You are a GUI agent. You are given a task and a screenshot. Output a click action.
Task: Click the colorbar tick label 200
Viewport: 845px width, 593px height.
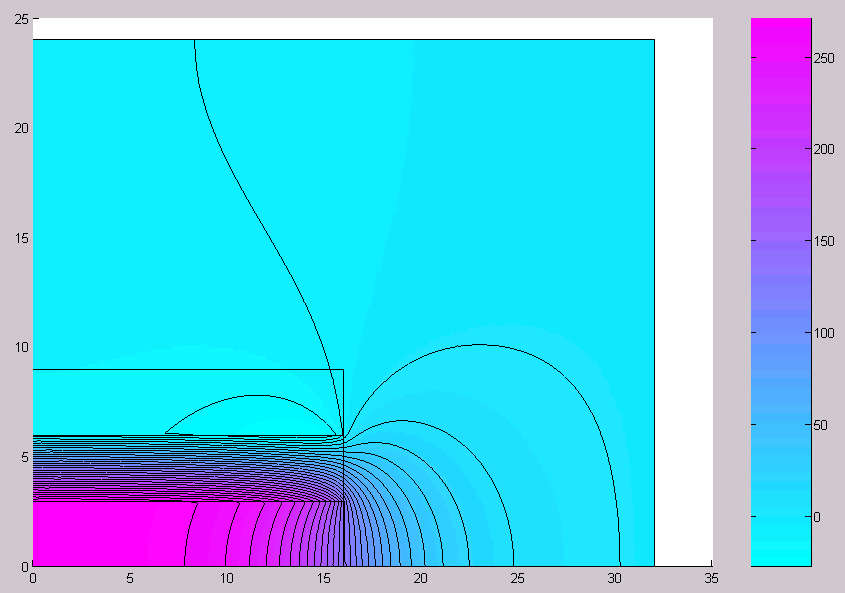click(824, 149)
